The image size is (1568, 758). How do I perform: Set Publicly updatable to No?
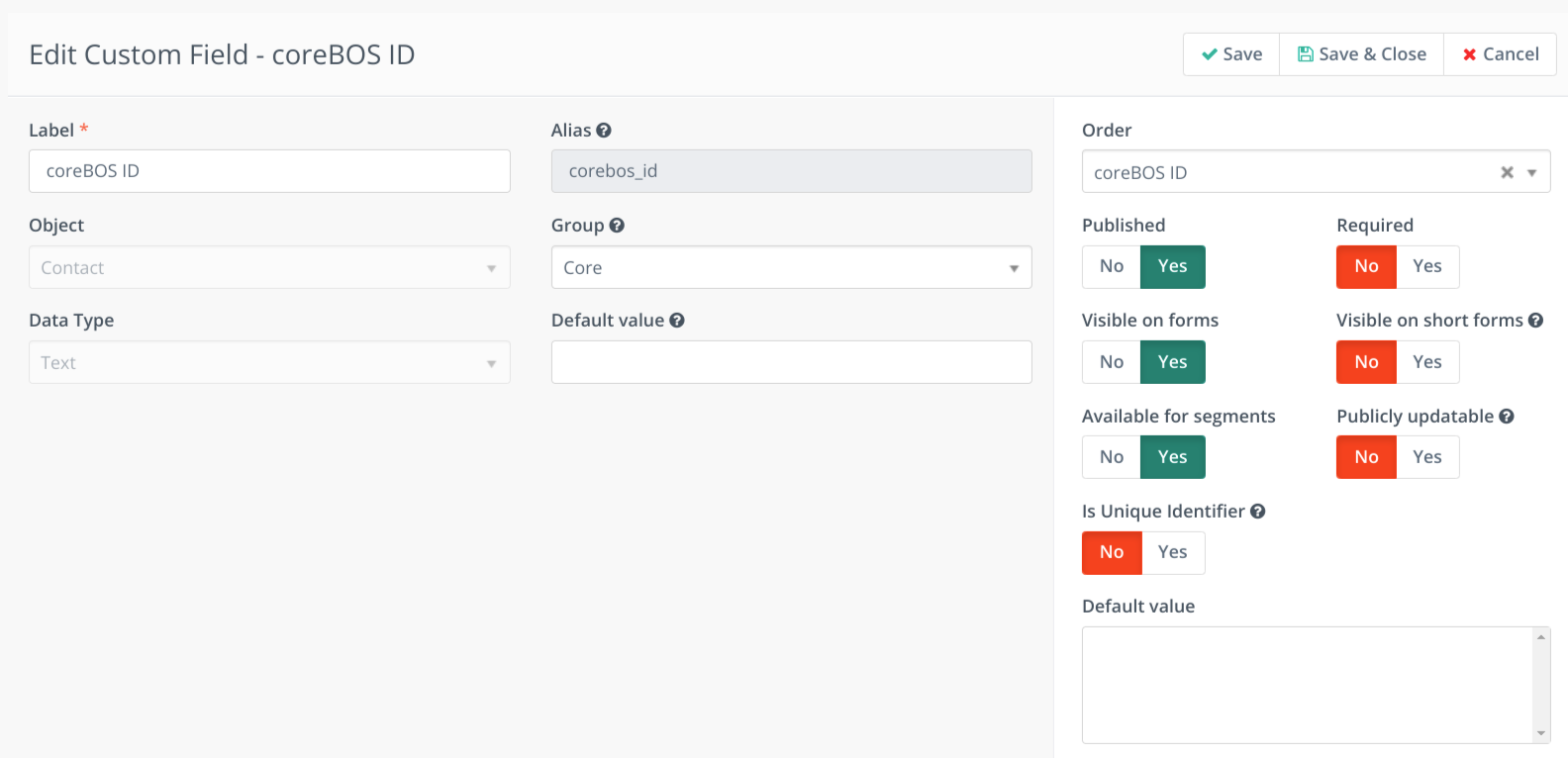click(x=1366, y=457)
